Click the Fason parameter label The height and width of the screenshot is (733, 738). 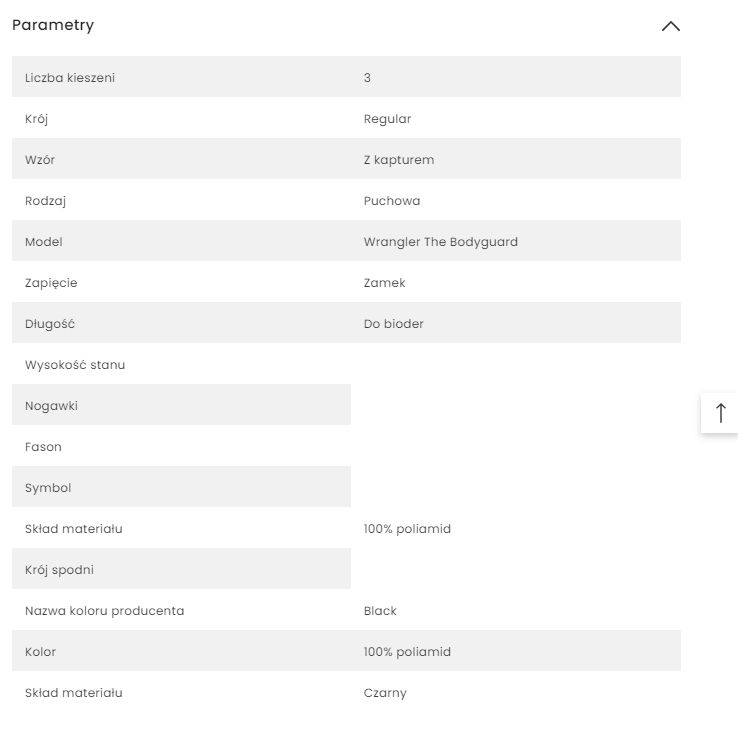43,447
